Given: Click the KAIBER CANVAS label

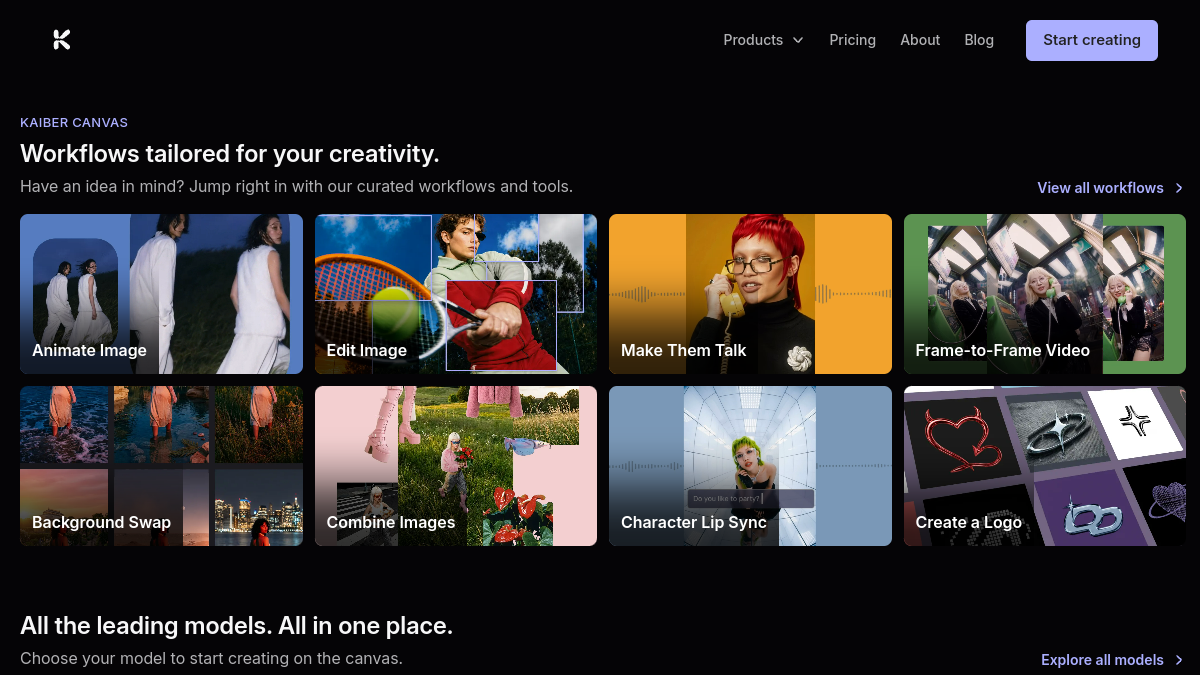Looking at the screenshot, I should [74, 123].
